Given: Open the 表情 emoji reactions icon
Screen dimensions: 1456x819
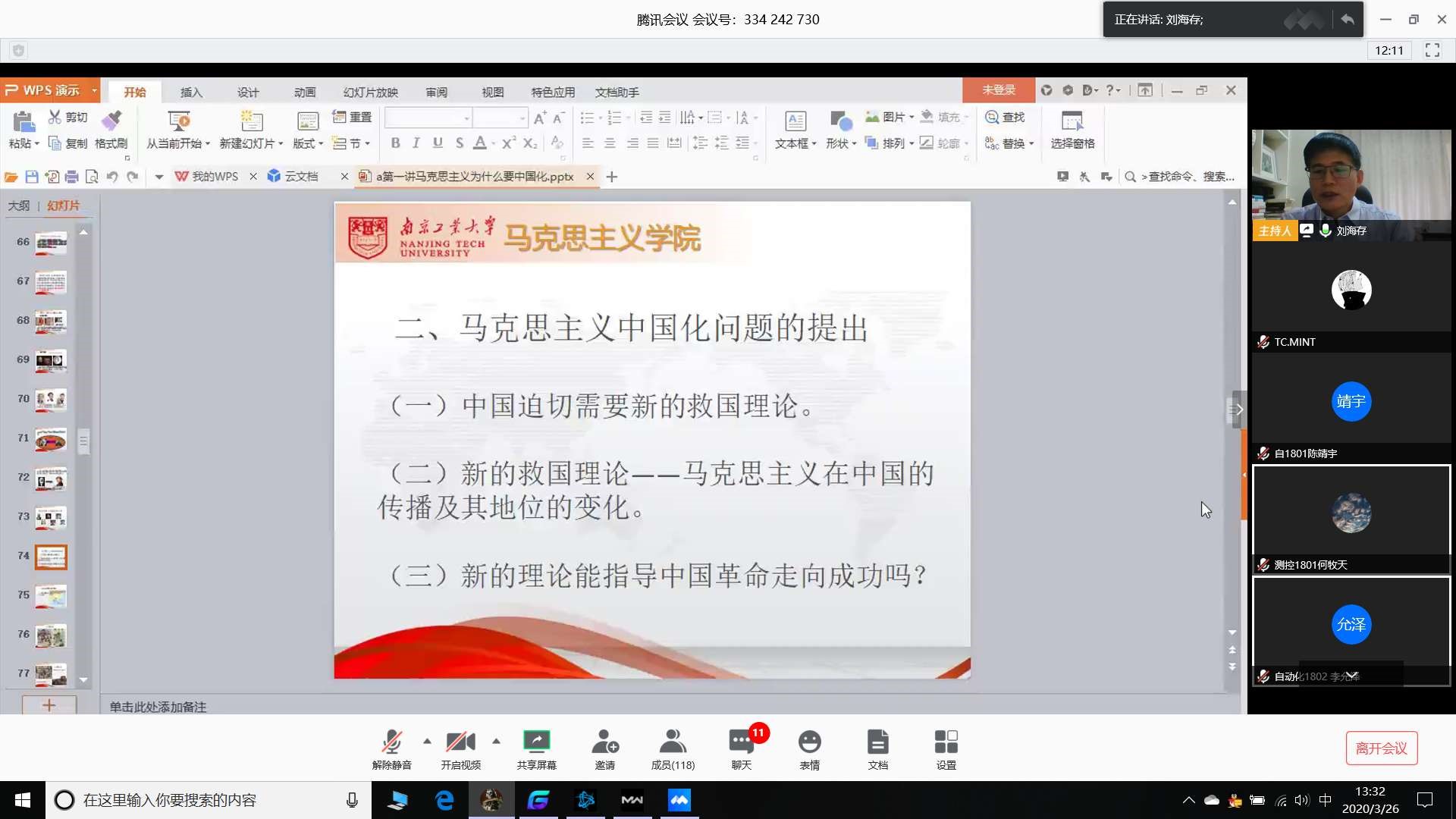Looking at the screenshot, I should point(809,742).
